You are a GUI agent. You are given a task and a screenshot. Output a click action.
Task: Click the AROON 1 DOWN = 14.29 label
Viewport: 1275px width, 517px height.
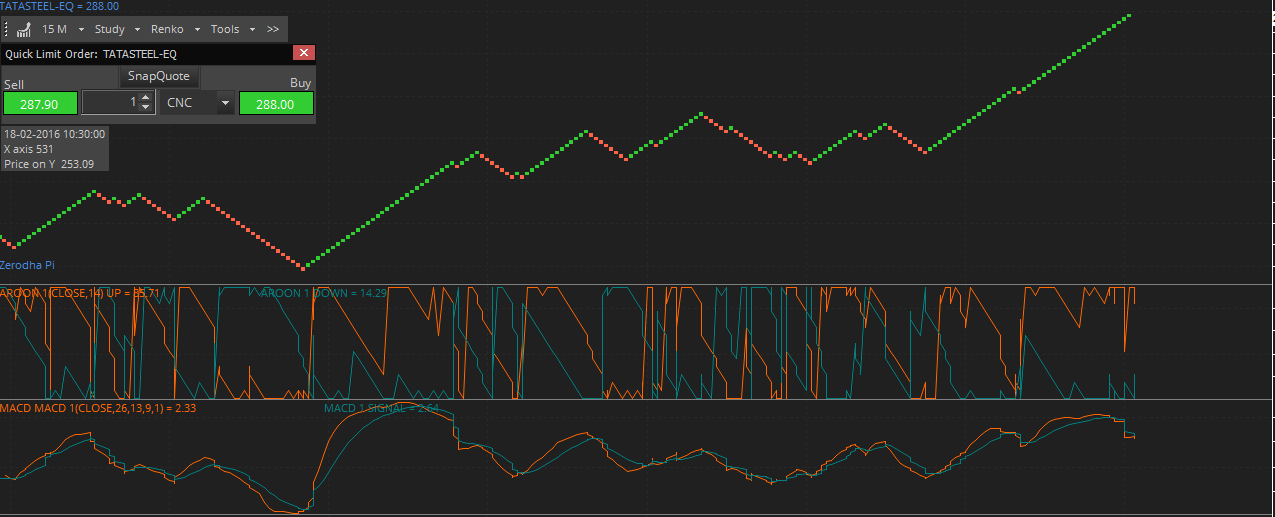pos(323,293)
